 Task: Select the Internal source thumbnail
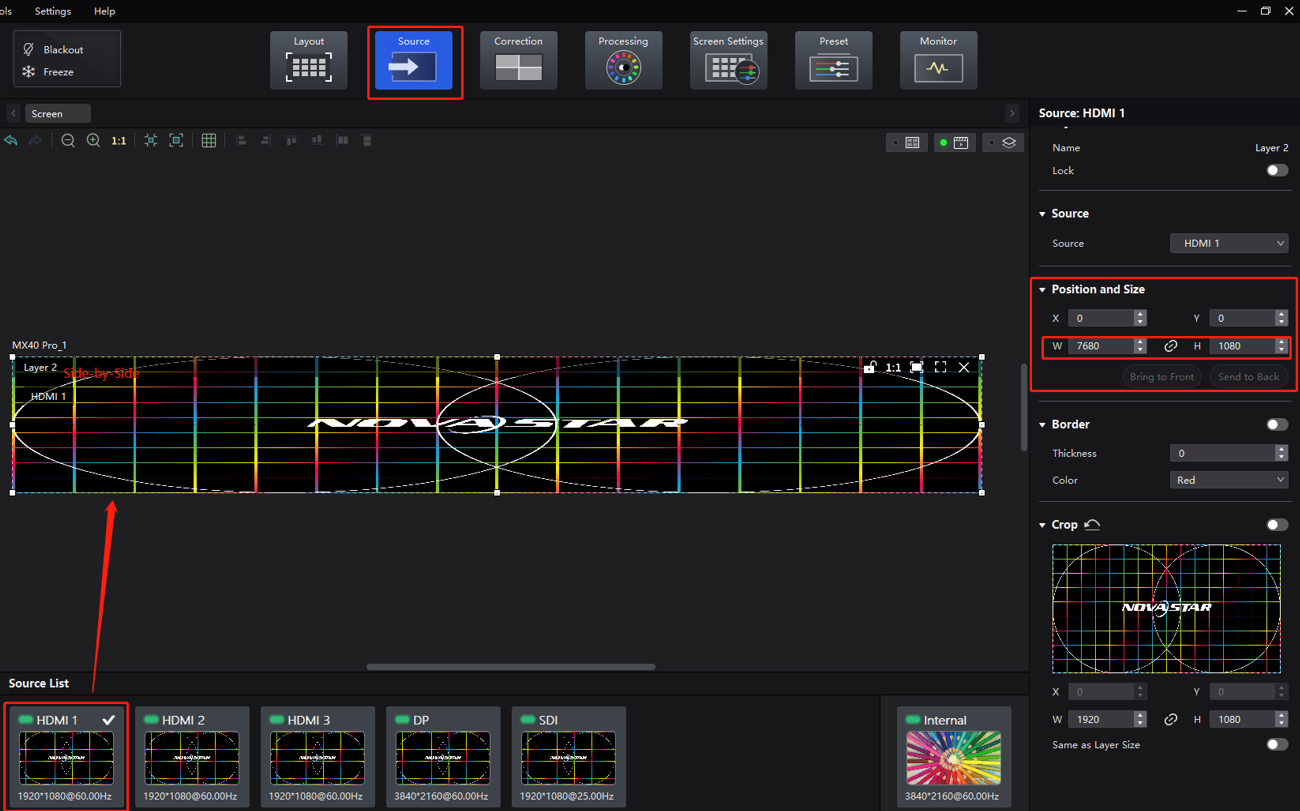point(953,757)
